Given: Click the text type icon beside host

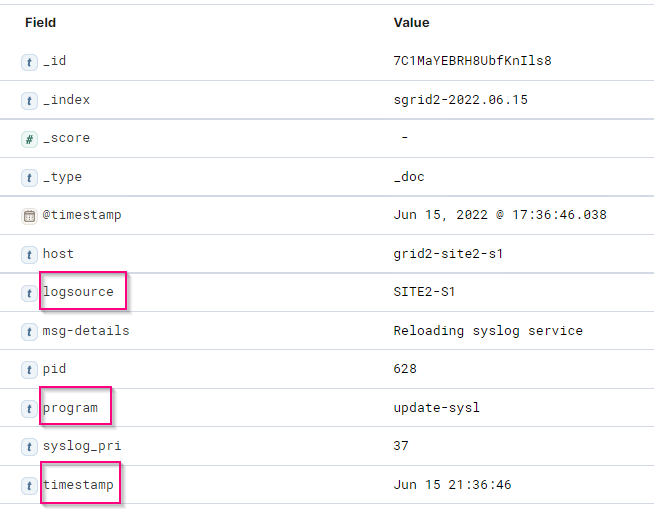Looking at the screenshot, I should (x=29, y=254).
